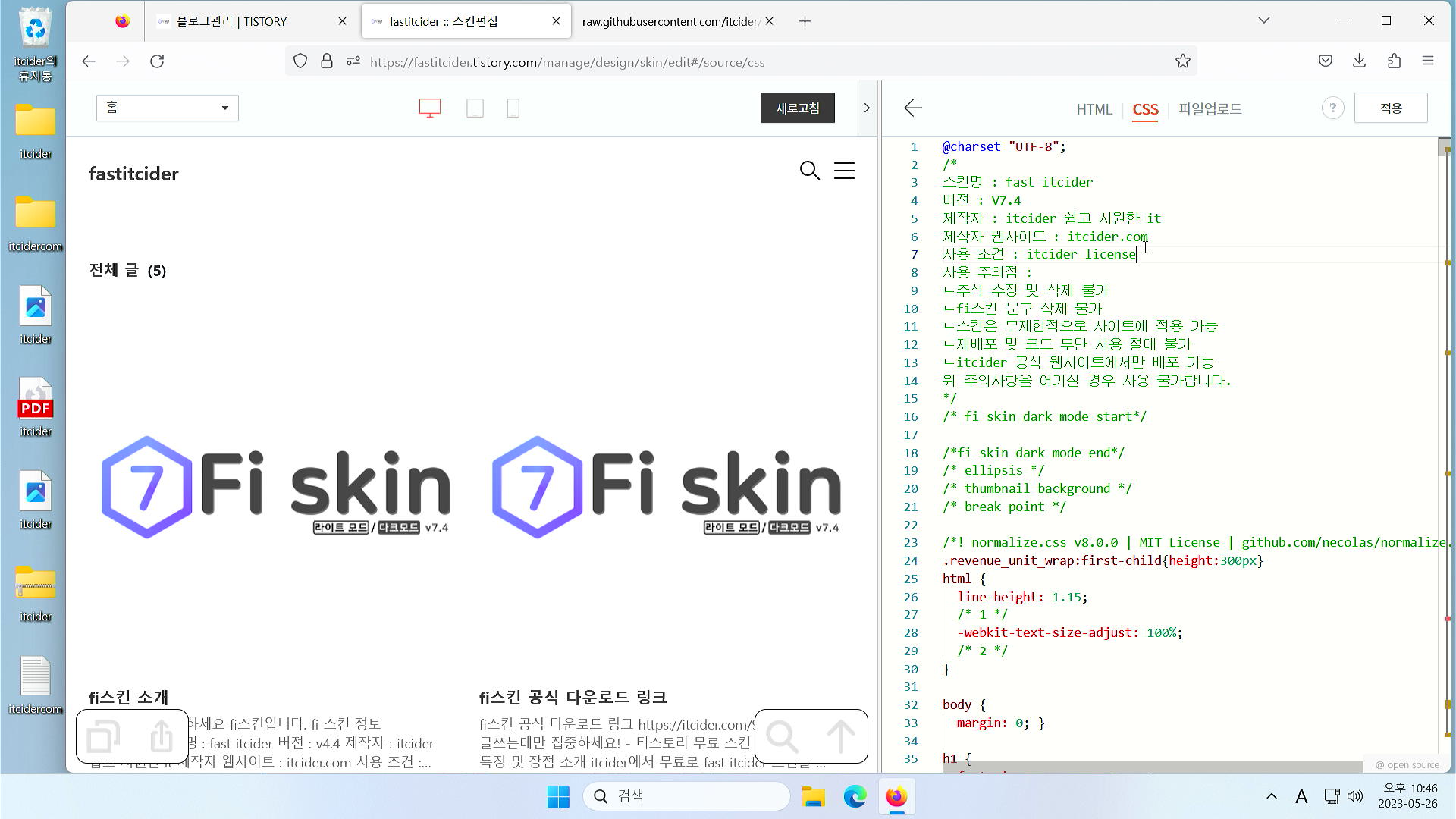
Task: Close the raw.githubusercontent.com tab
Action: pos(770,21)
